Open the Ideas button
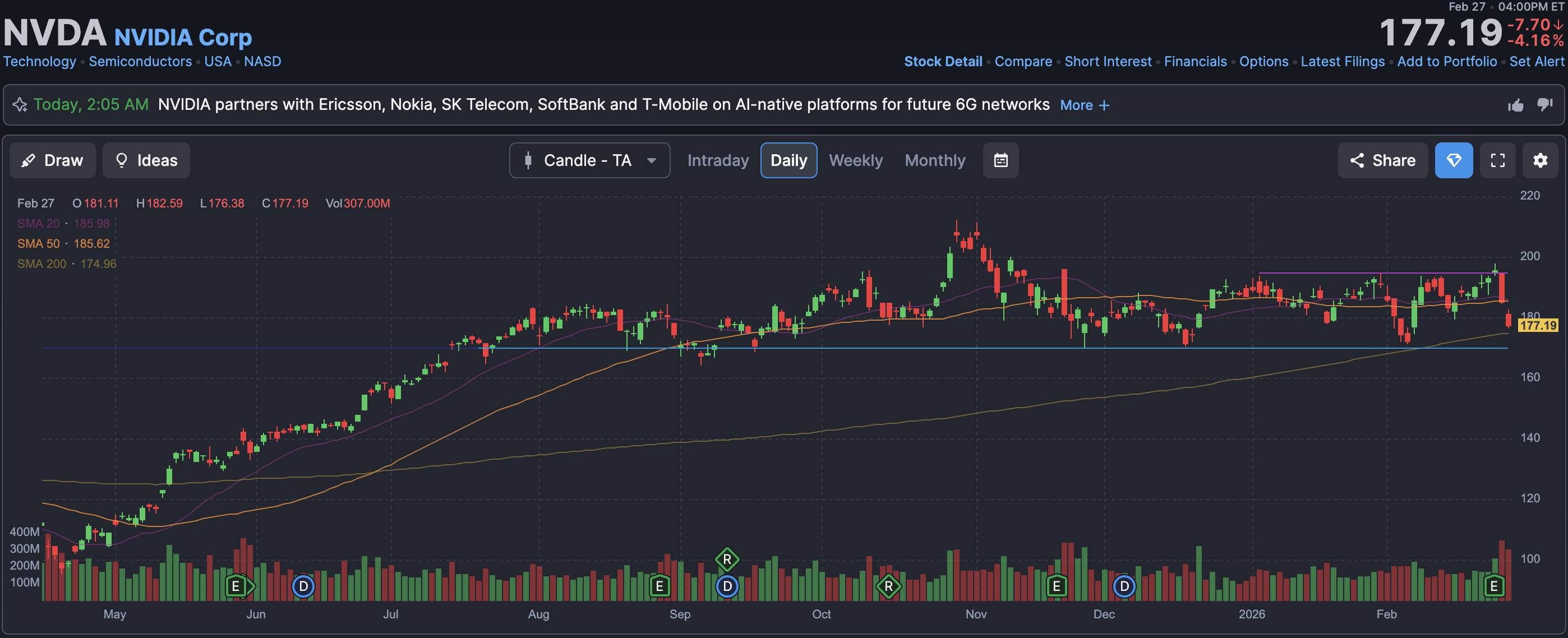The width and height of the screenshot is (1568, 638). [146, 160]
